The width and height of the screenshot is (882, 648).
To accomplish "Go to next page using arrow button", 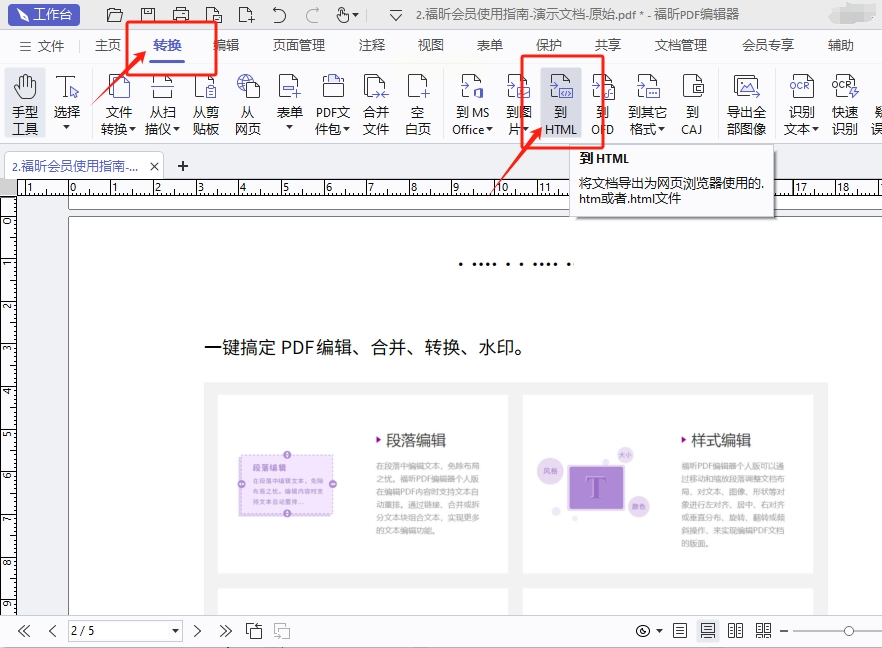I will (197, 631).
